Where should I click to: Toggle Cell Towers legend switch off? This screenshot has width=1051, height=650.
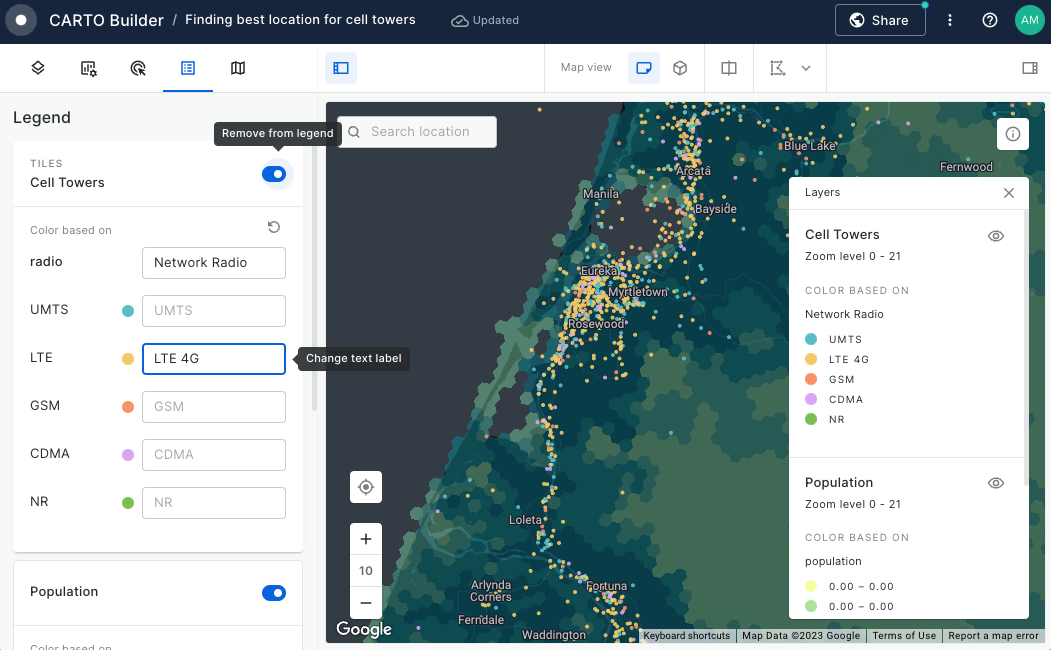point(274,174)
